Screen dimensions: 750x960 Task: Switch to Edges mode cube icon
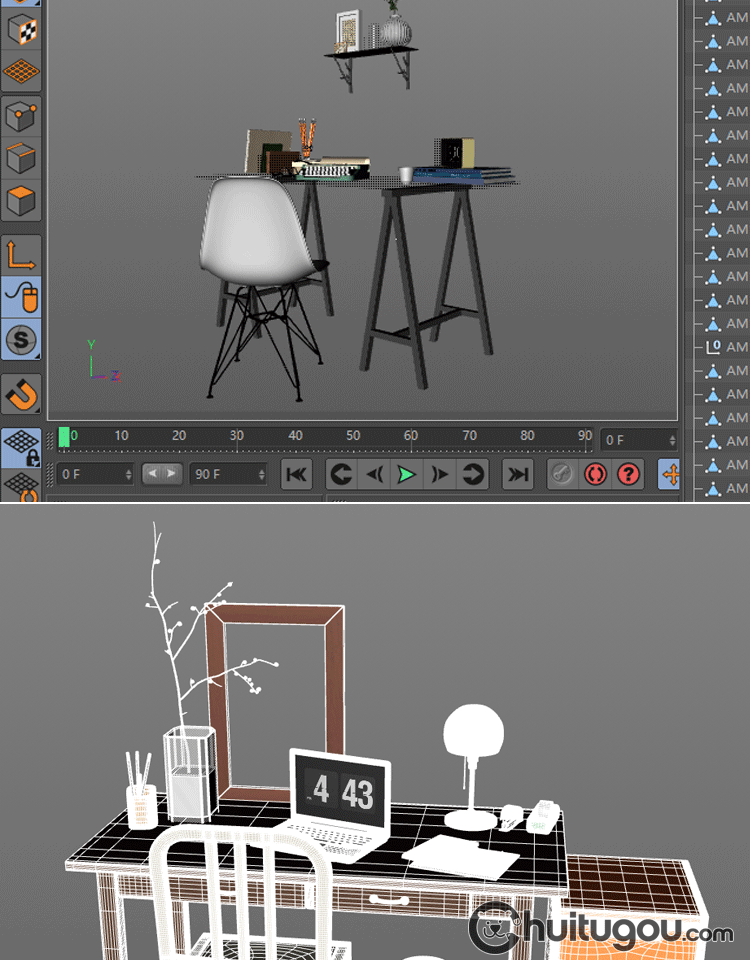(x=21, y=158)
